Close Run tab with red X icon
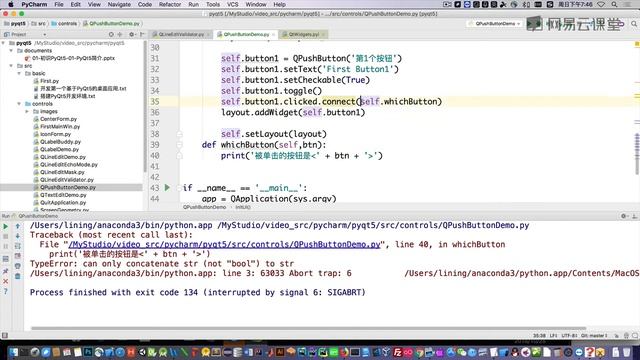 point(6,281)
